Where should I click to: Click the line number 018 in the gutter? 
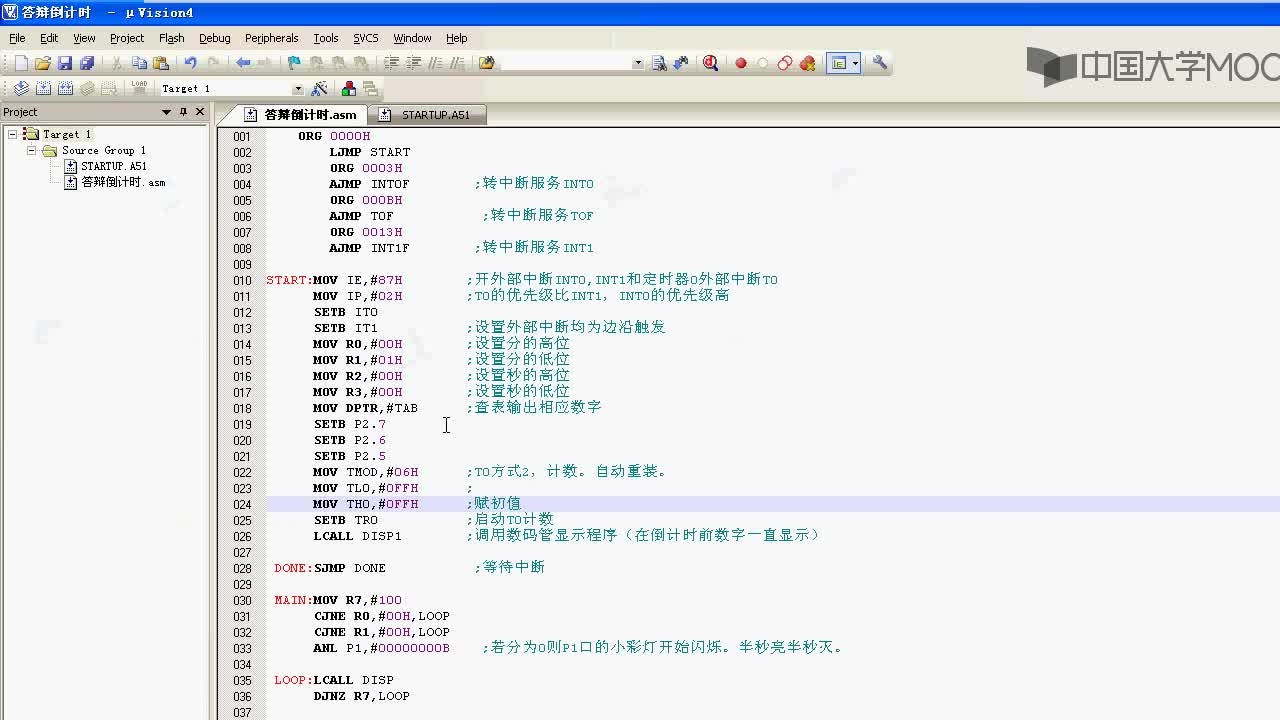pyautogui.click(x=242, y=408)
